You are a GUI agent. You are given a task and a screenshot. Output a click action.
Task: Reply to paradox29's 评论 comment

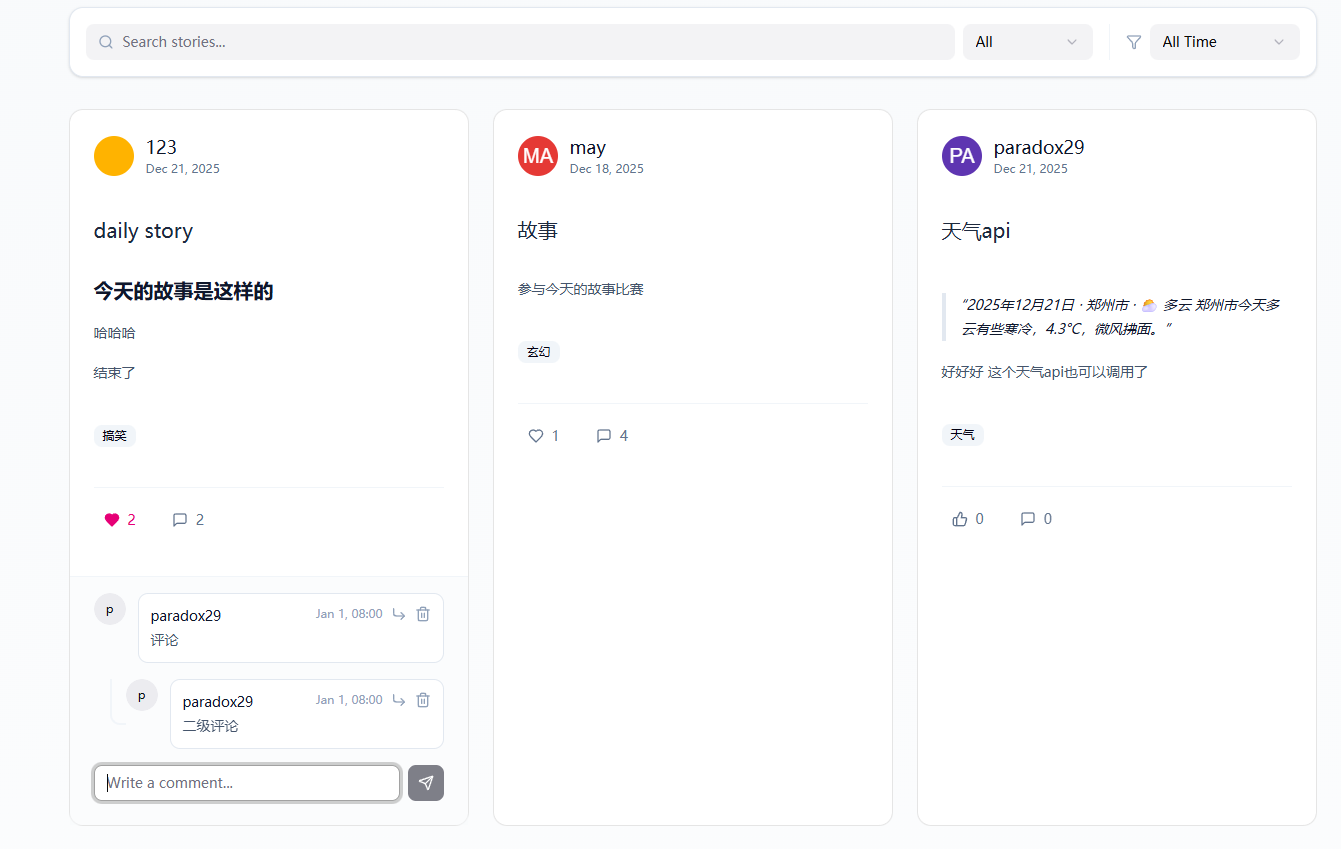tap(399, 614)
